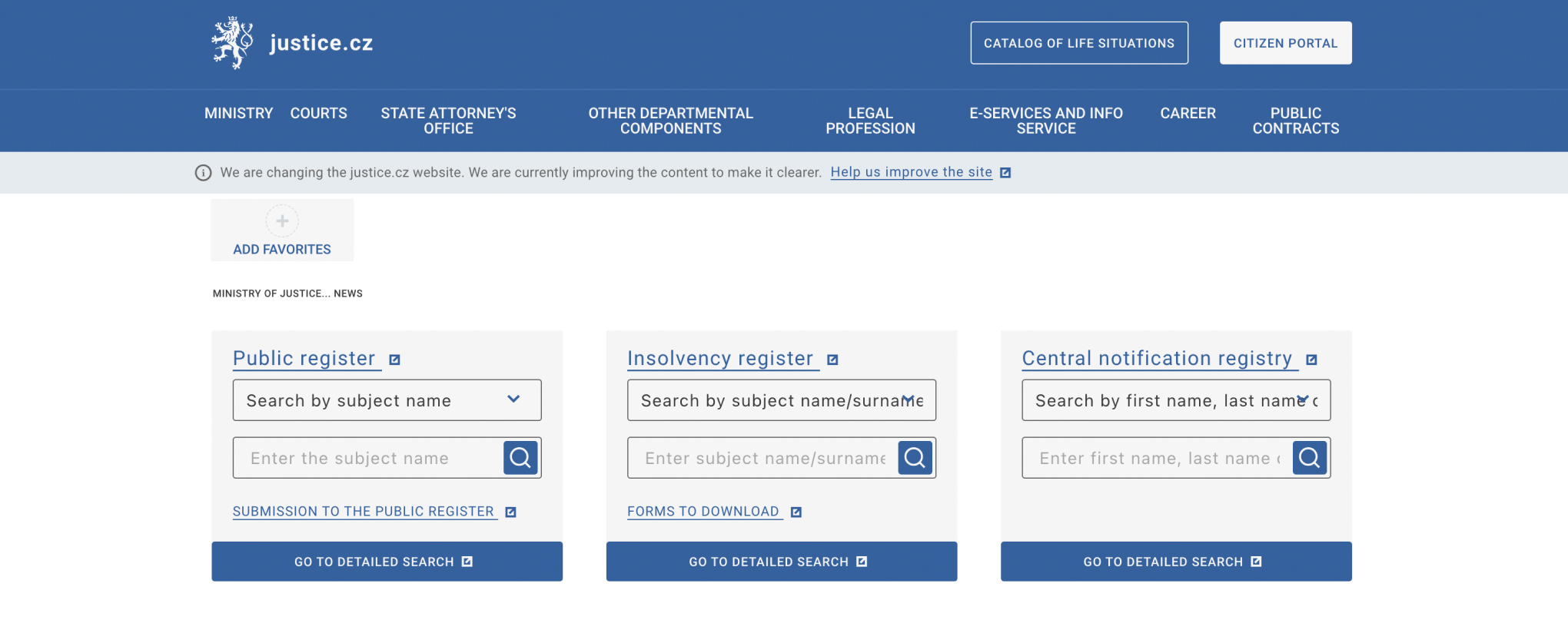Open the Courts menu
This screenshot has height=620, width=1568.
coord(319,114)
